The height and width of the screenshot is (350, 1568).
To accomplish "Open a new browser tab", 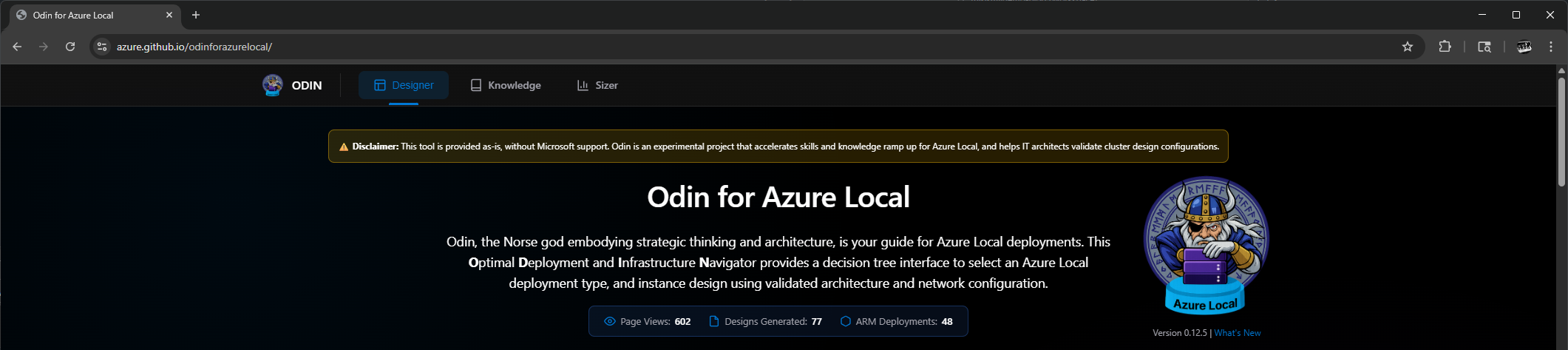I will pyautogui.click(x=196, y=15).
